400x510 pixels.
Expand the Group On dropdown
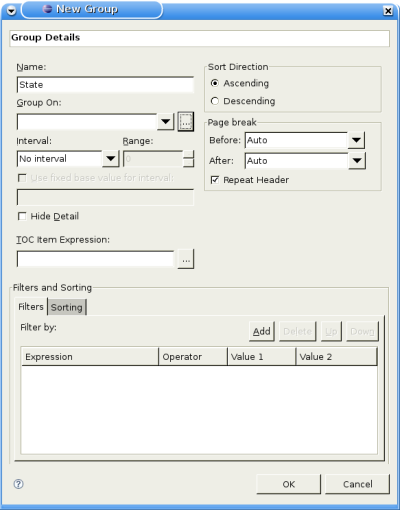pos(166,122)
